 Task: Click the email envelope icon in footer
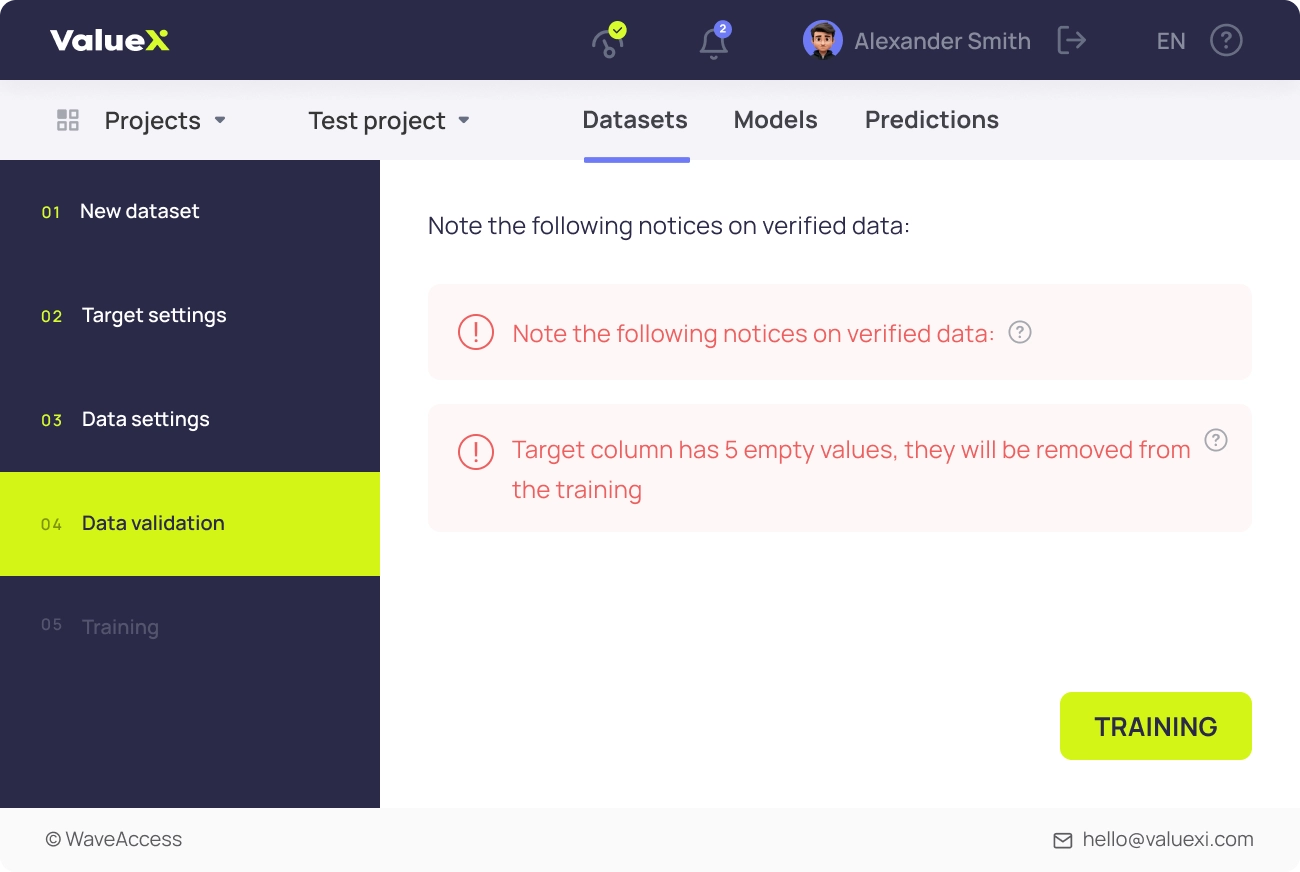click(1063, 841)
